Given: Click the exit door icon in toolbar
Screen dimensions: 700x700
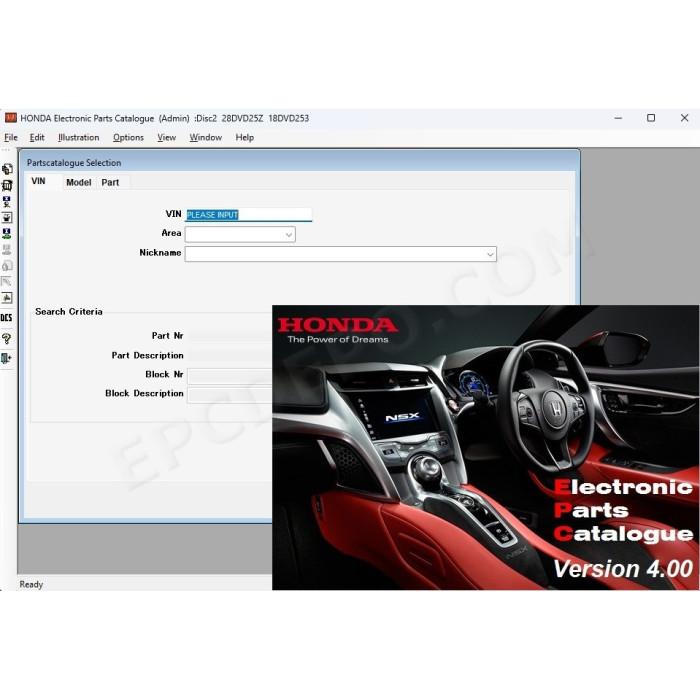Looking at the screenshot, I should (7, 358).
